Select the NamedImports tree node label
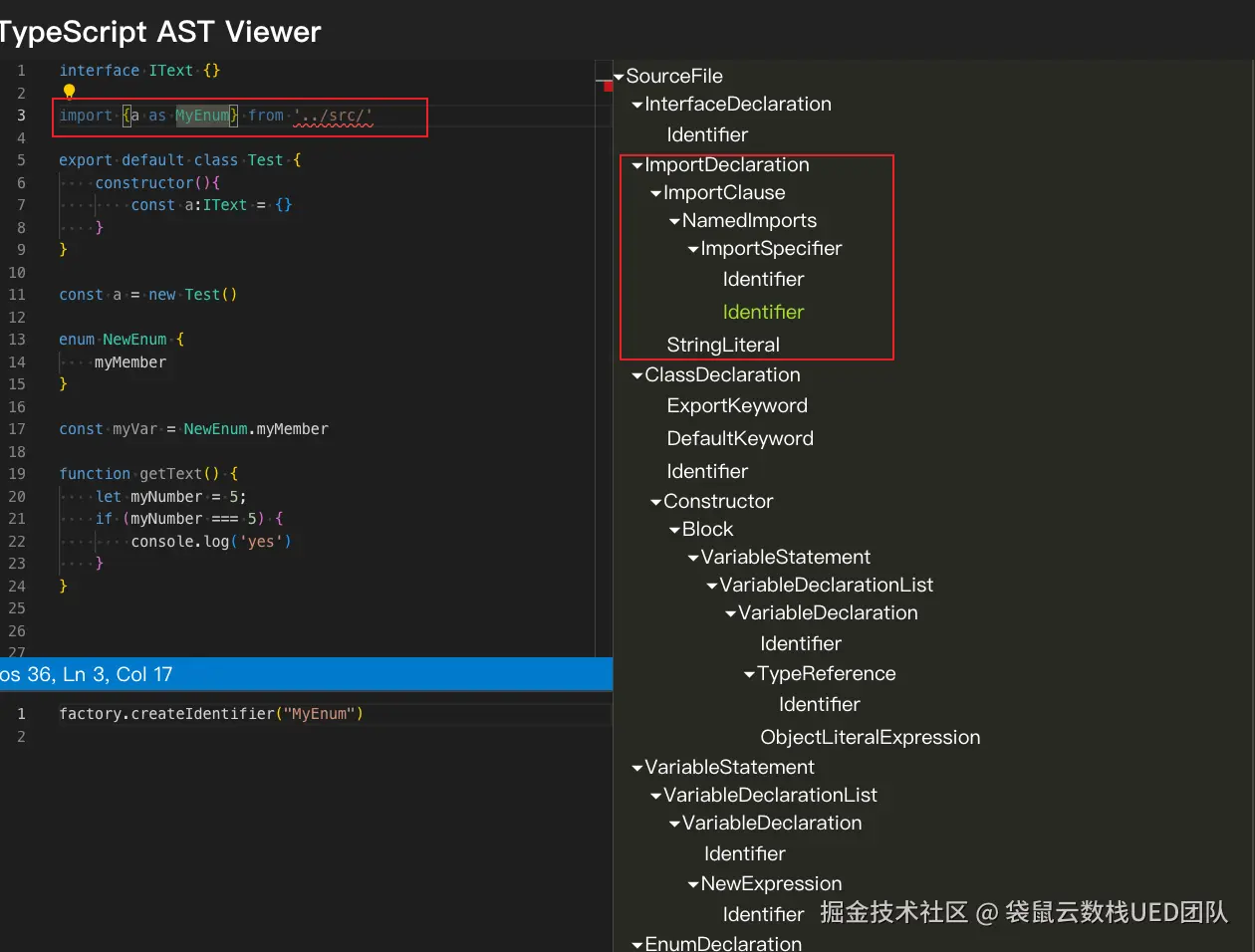 pos(749,220)
